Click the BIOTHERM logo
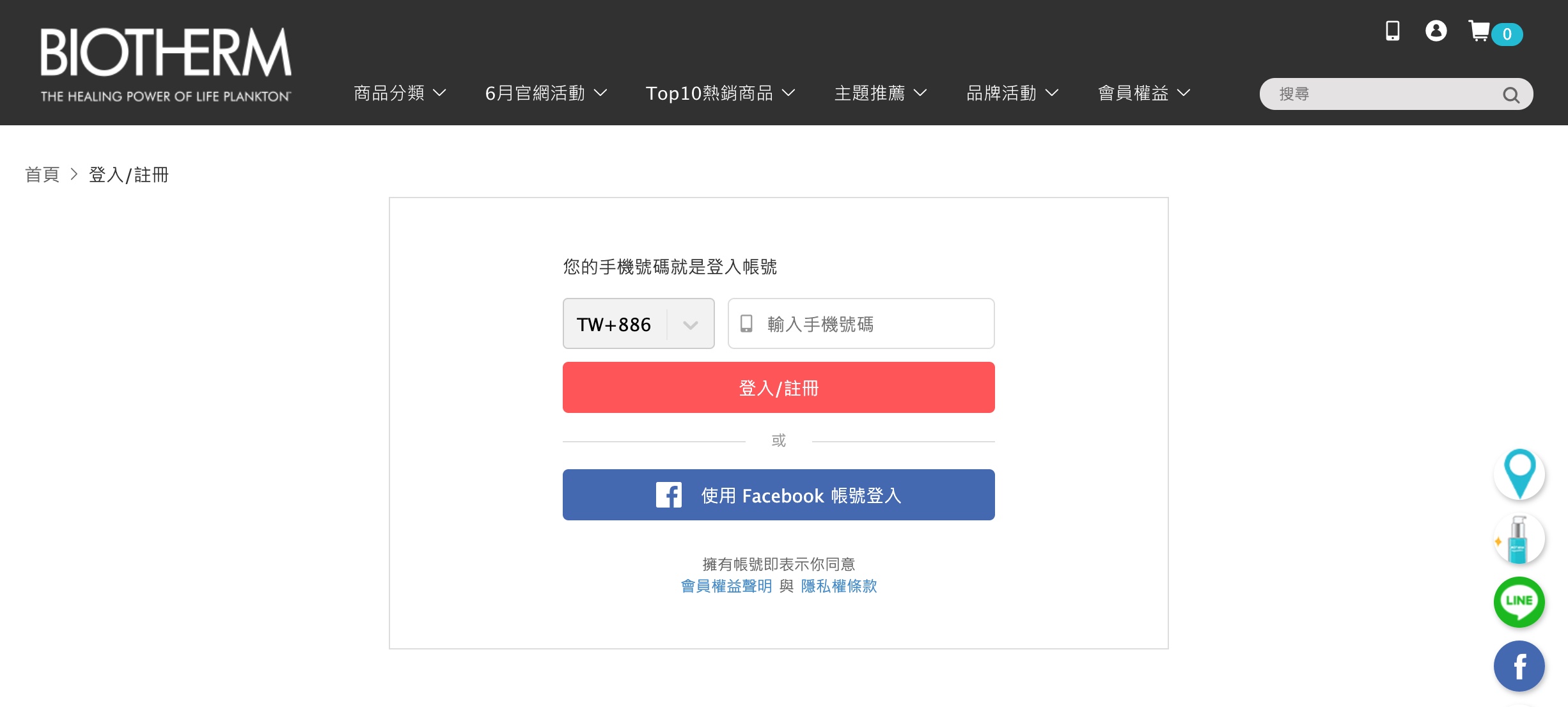Image resolution: width=1568 pixels, height=707 pixels. coord(166,64)
